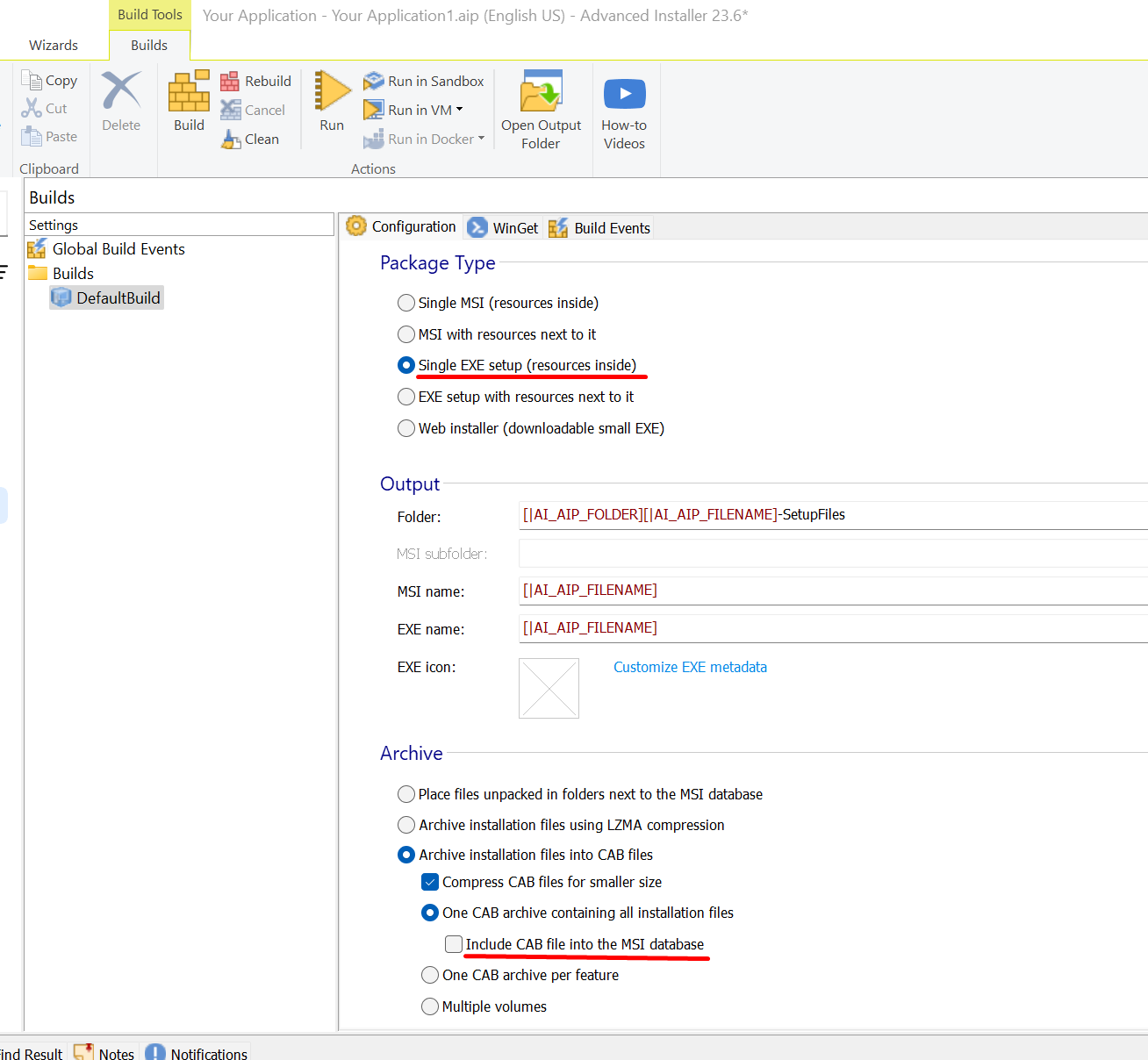The height and width of the screenshot is (1060, 1148).
Task: Select Single EXE setup (resources inside)
Action: pyautogui.click(x=406, y=365)
